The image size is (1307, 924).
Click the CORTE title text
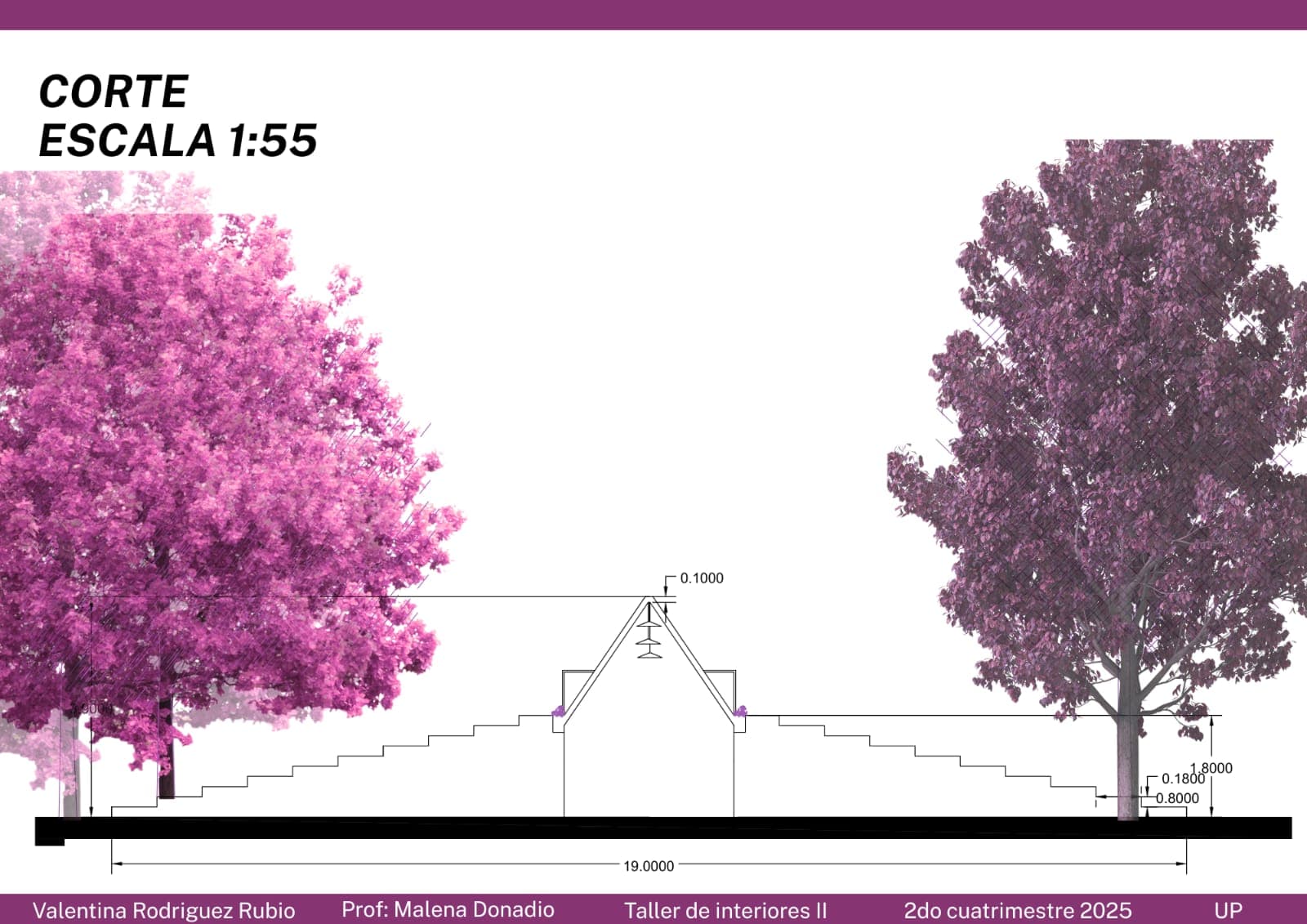pos(114,92)
